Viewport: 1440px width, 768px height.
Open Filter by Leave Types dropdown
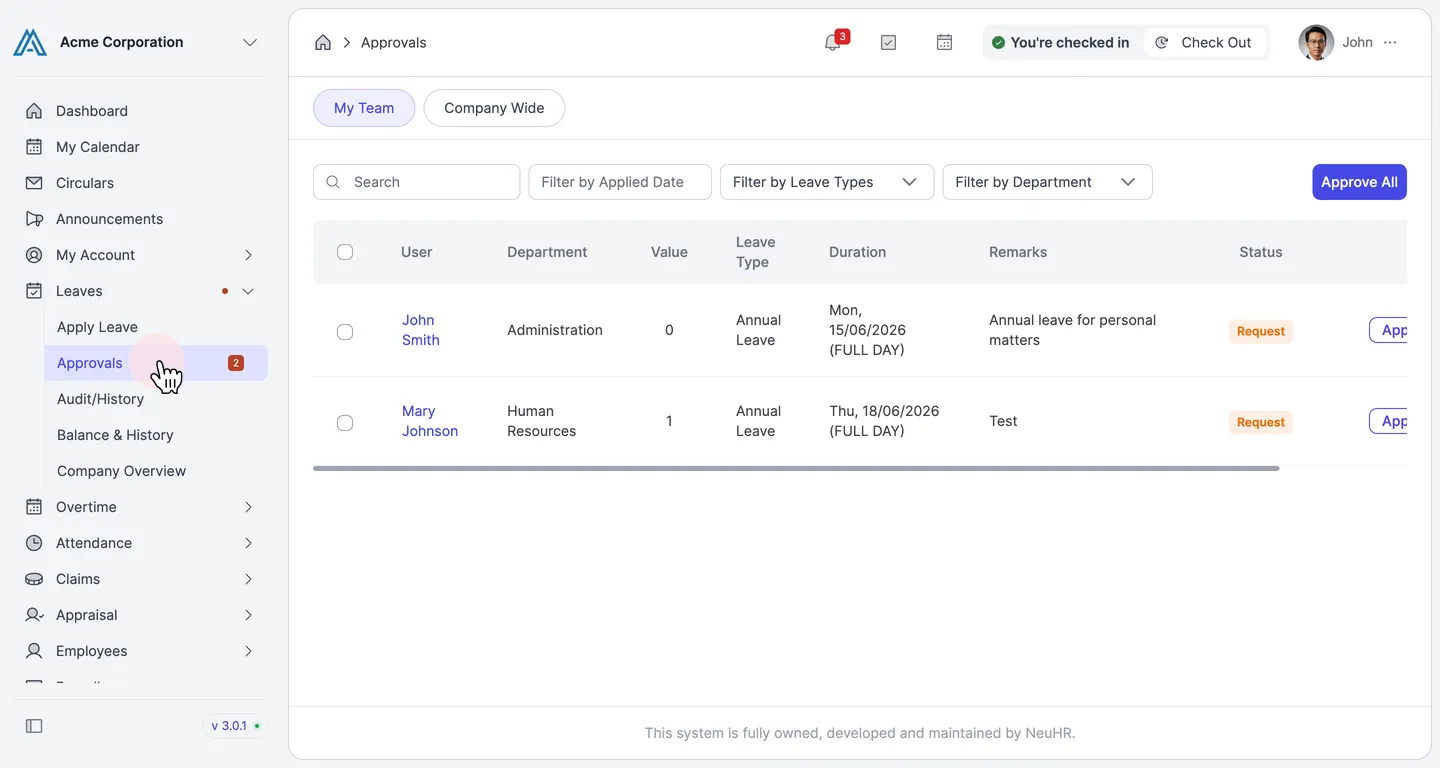tap(827, 182)
